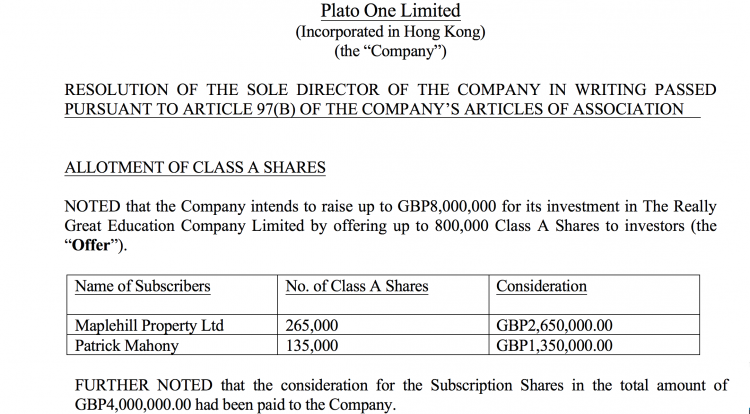The width and height of the screenshot is (750, 414).
Task: Click the '135,000' shares cell
Action: 312,346
